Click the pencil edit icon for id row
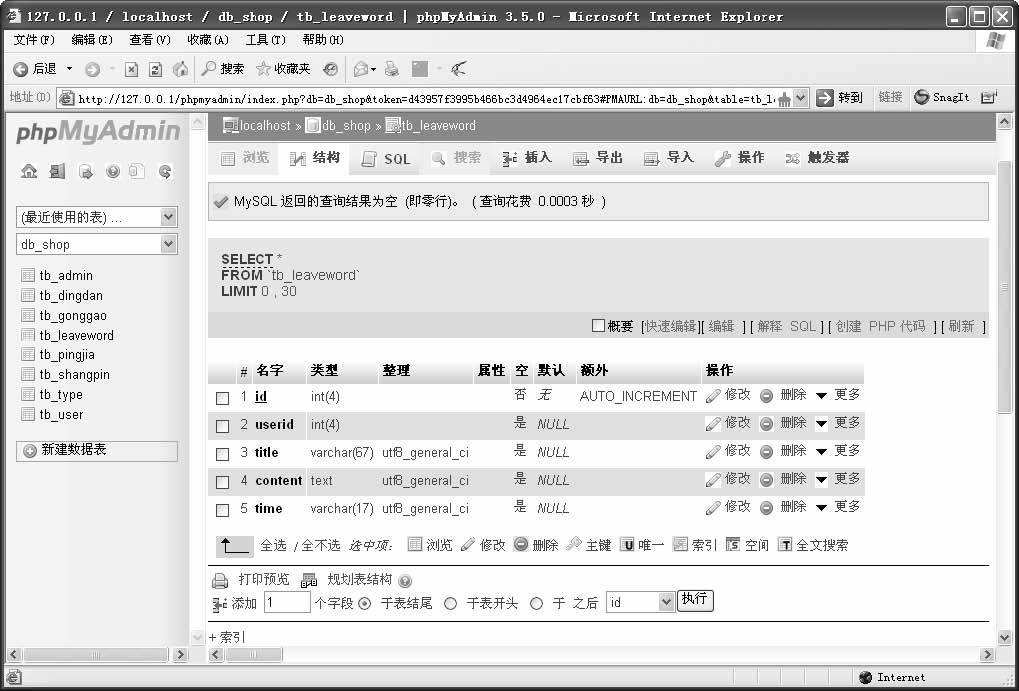1019x691 pixels. click(714, 395)
